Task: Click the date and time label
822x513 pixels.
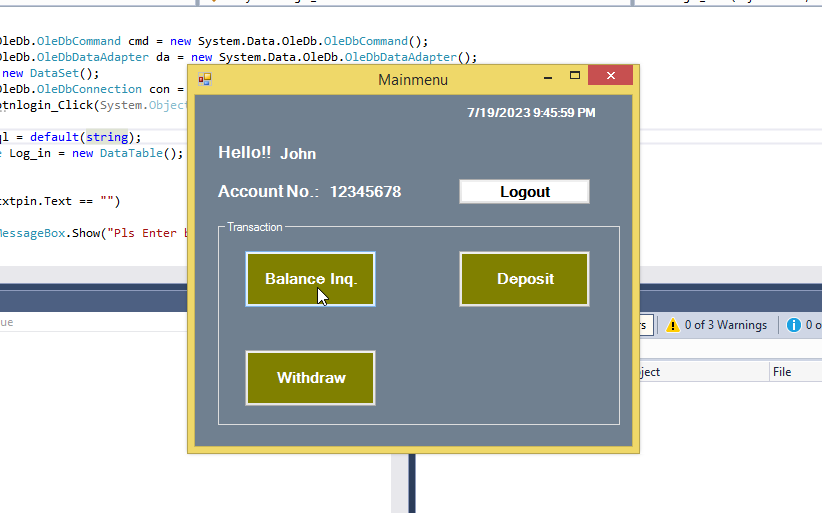Action: [530, 113]
